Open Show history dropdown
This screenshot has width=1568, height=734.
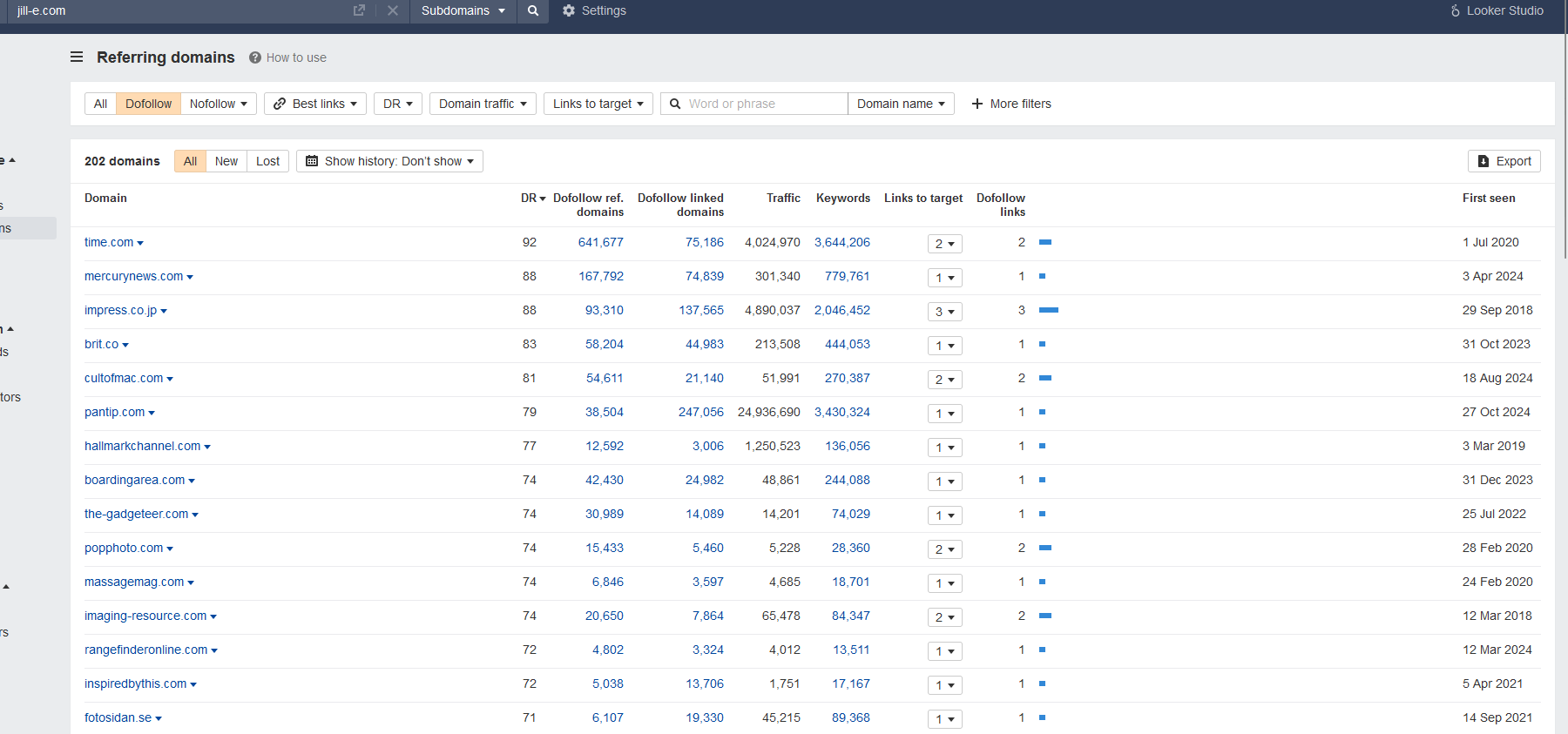(x=389, y=161)
